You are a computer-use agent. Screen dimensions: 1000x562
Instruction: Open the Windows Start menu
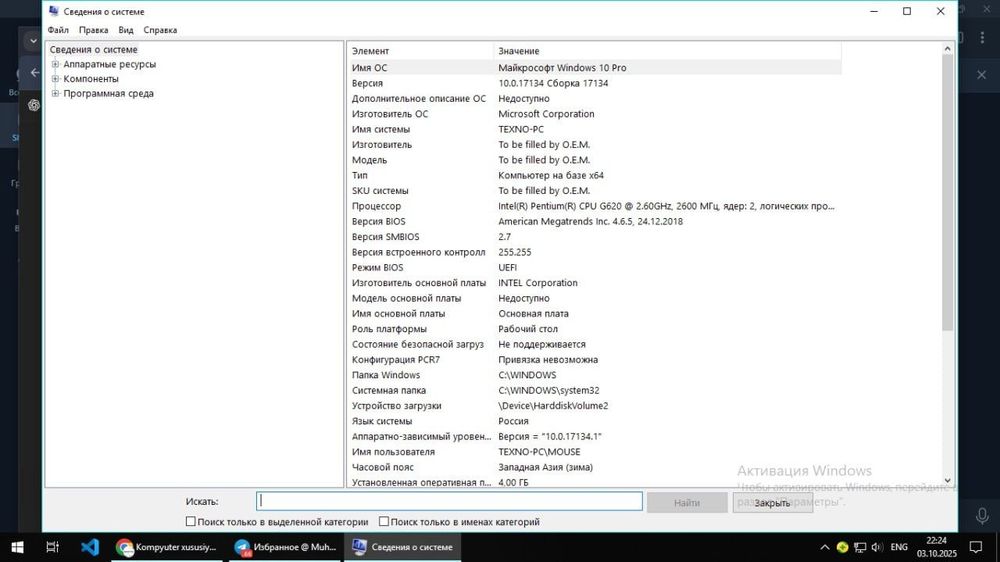click(x=17, y=547)
